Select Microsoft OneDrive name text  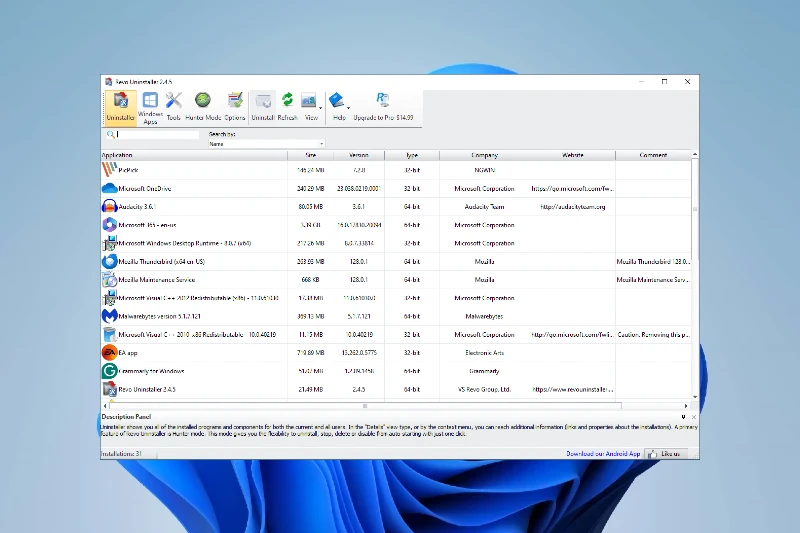(x=145, y=188)
